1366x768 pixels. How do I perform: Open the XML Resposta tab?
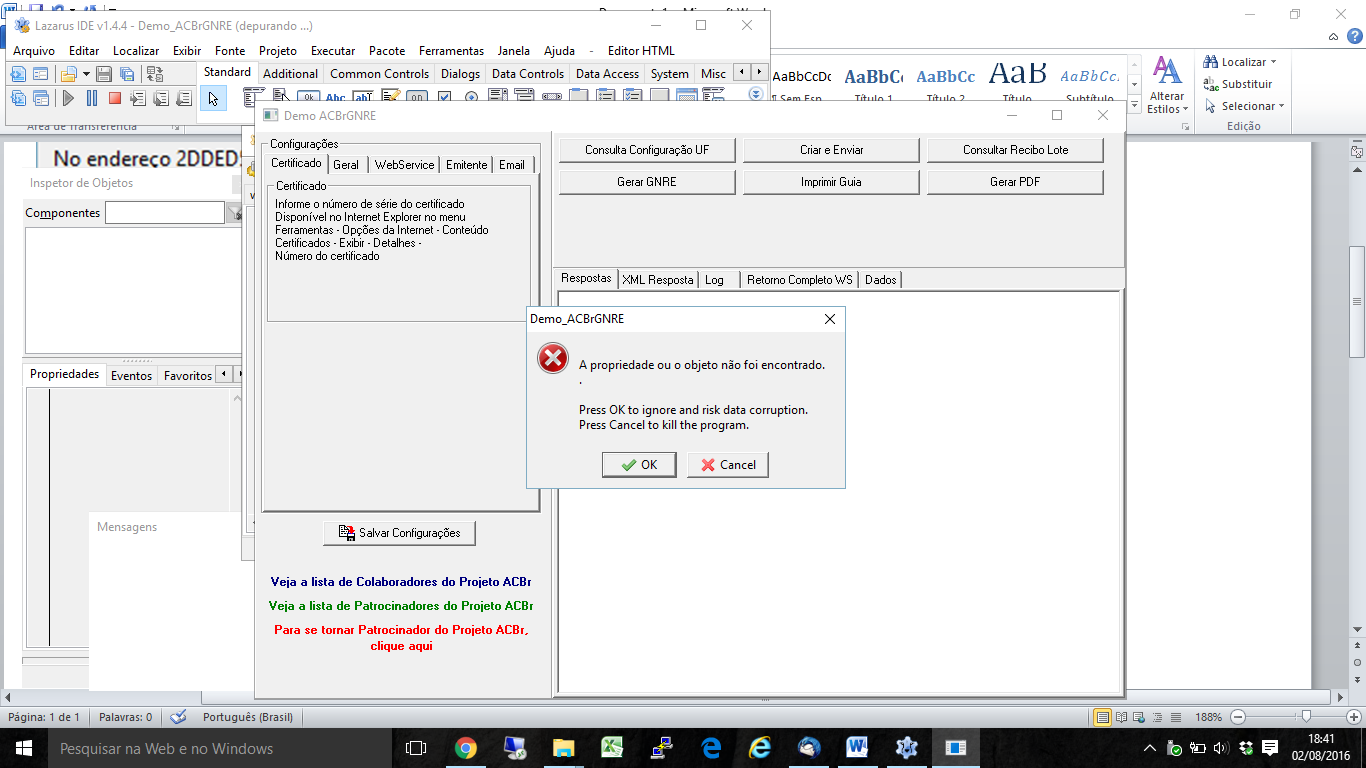pos(657,280)
